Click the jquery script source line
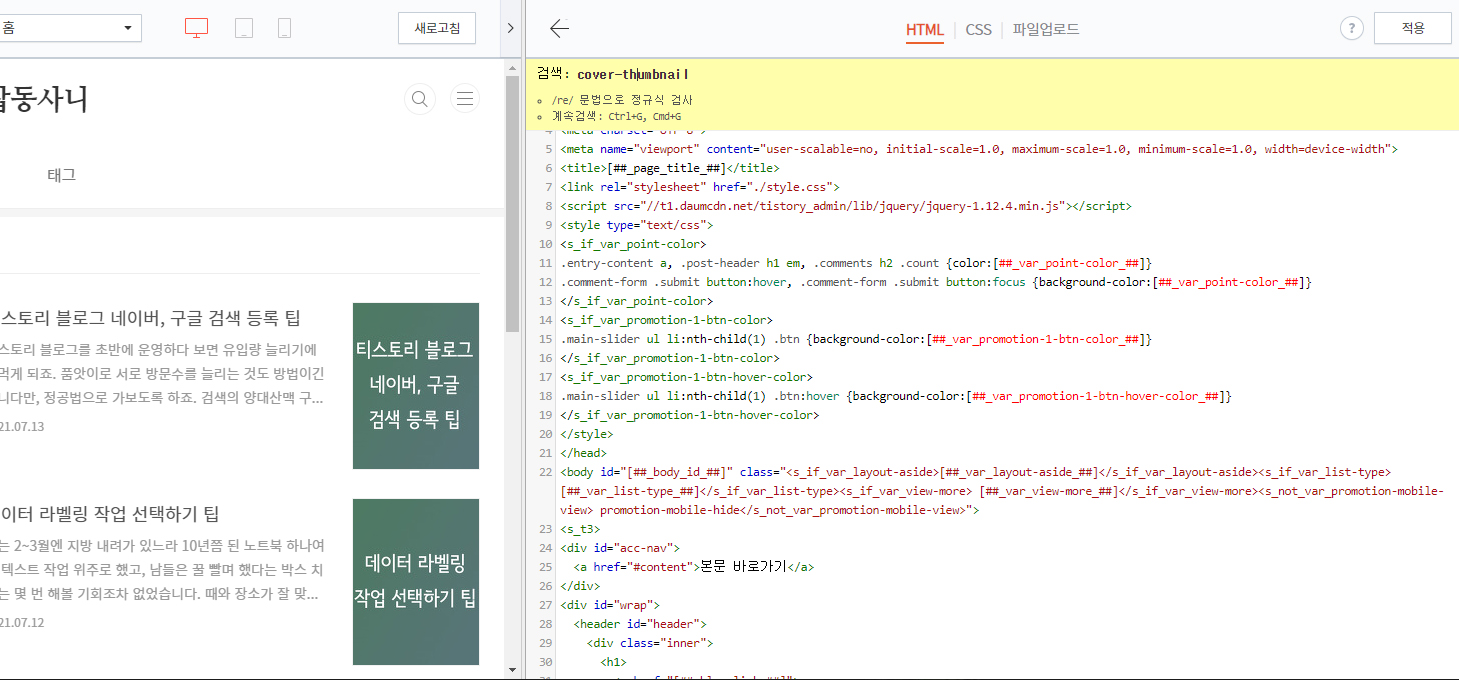Image resolution: width=1459 pixels, height=680 pixels. (x=846, y=206)
